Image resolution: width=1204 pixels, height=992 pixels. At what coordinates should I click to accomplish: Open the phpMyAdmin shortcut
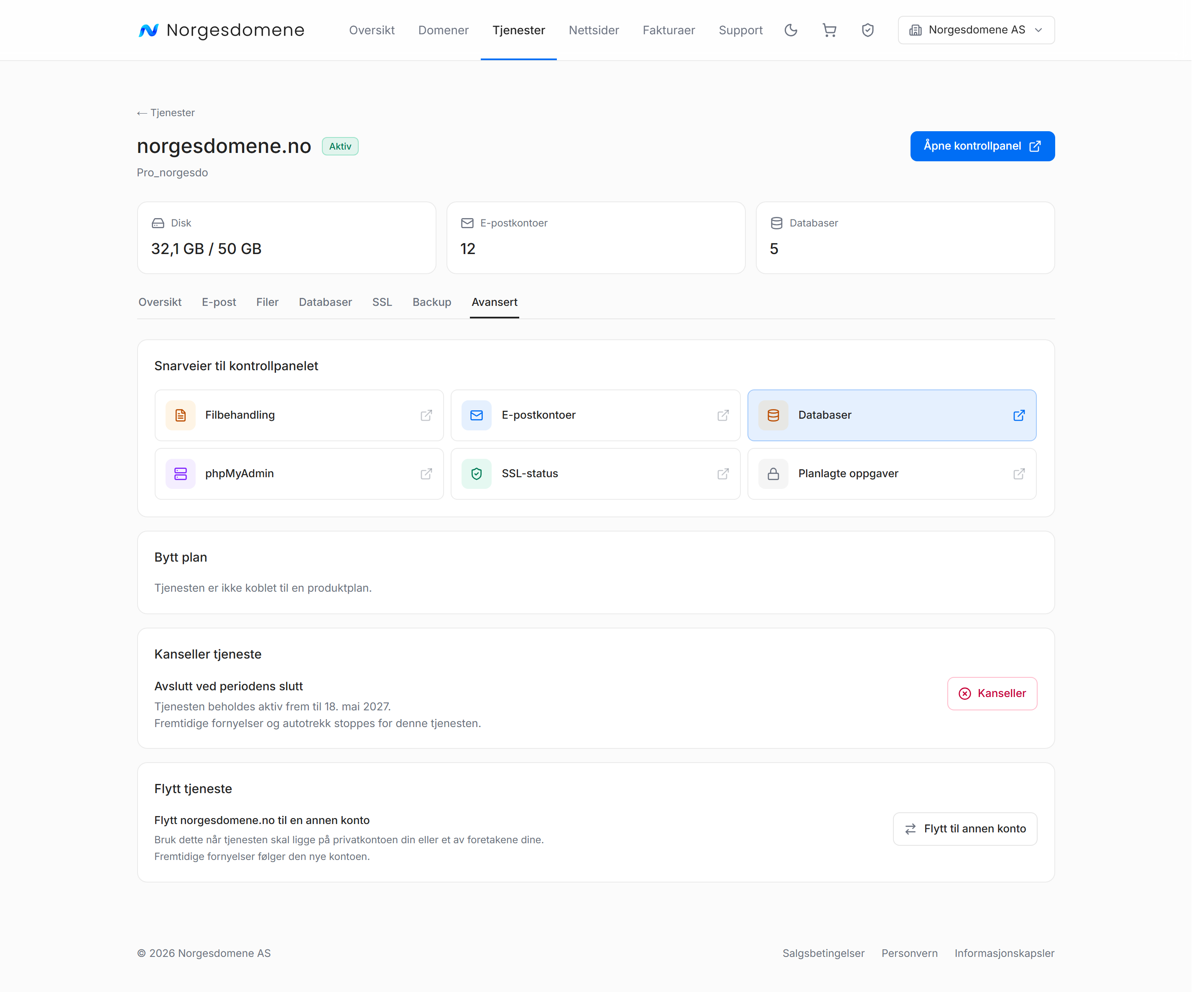click(299, 474)
